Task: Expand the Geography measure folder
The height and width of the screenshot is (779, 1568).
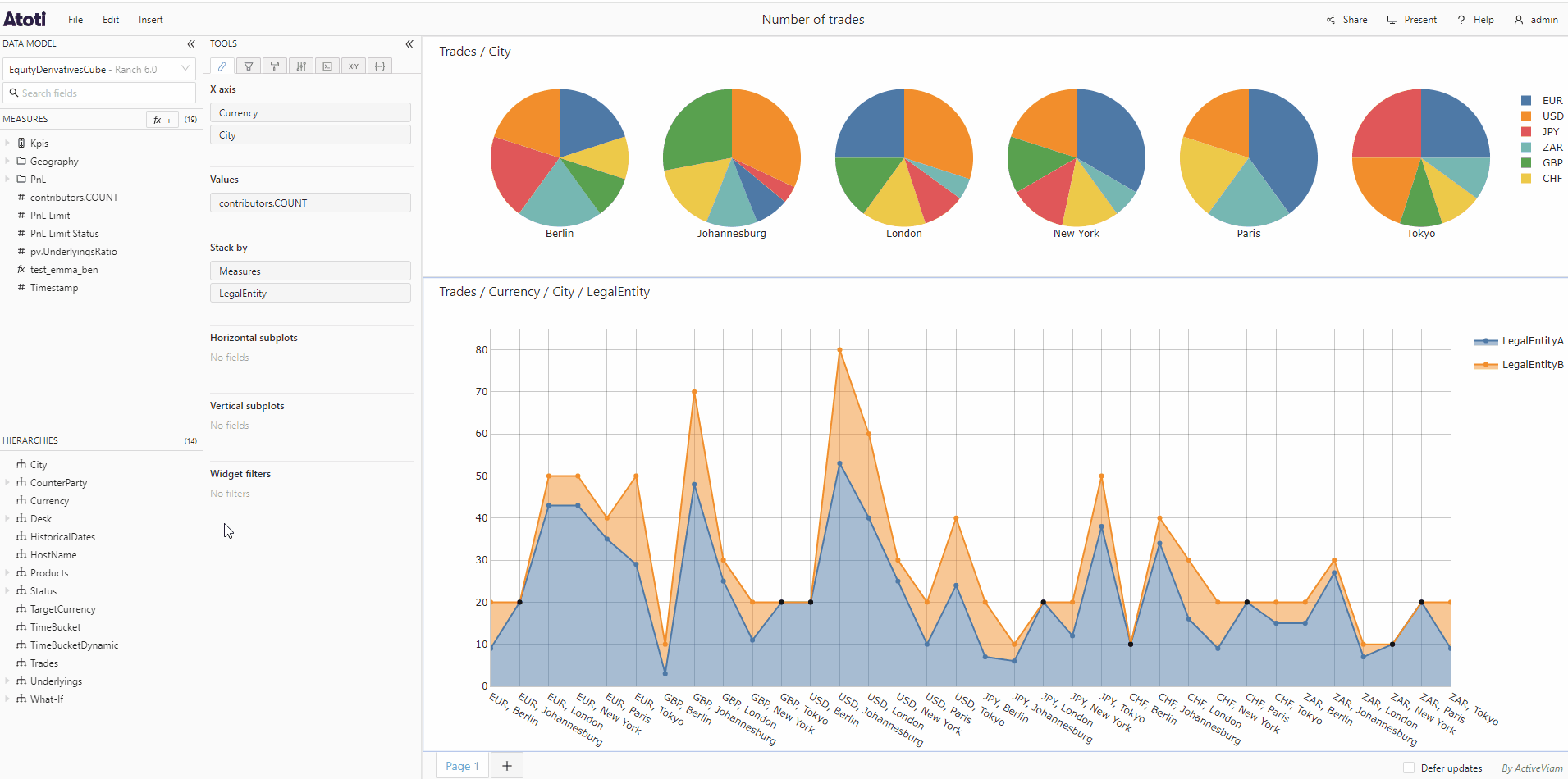Action: click(x=7, y=161)
